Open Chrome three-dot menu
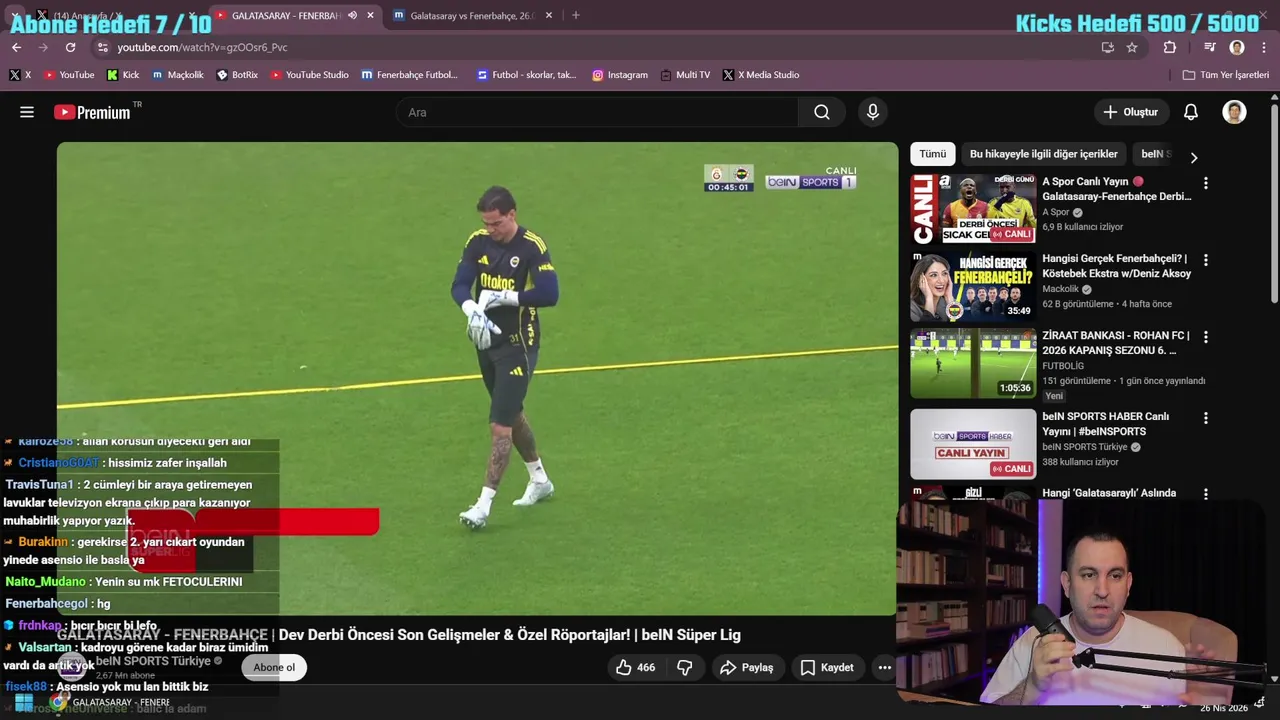 (1265, 47)
